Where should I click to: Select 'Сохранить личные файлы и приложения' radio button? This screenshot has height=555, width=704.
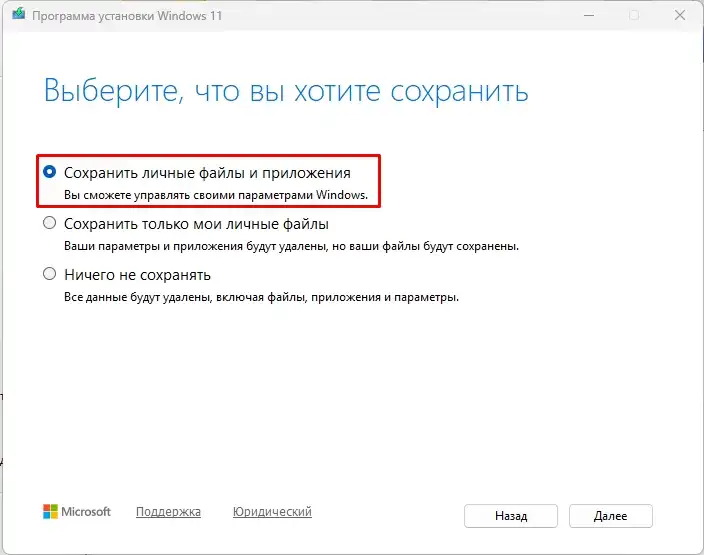(49, 172)
